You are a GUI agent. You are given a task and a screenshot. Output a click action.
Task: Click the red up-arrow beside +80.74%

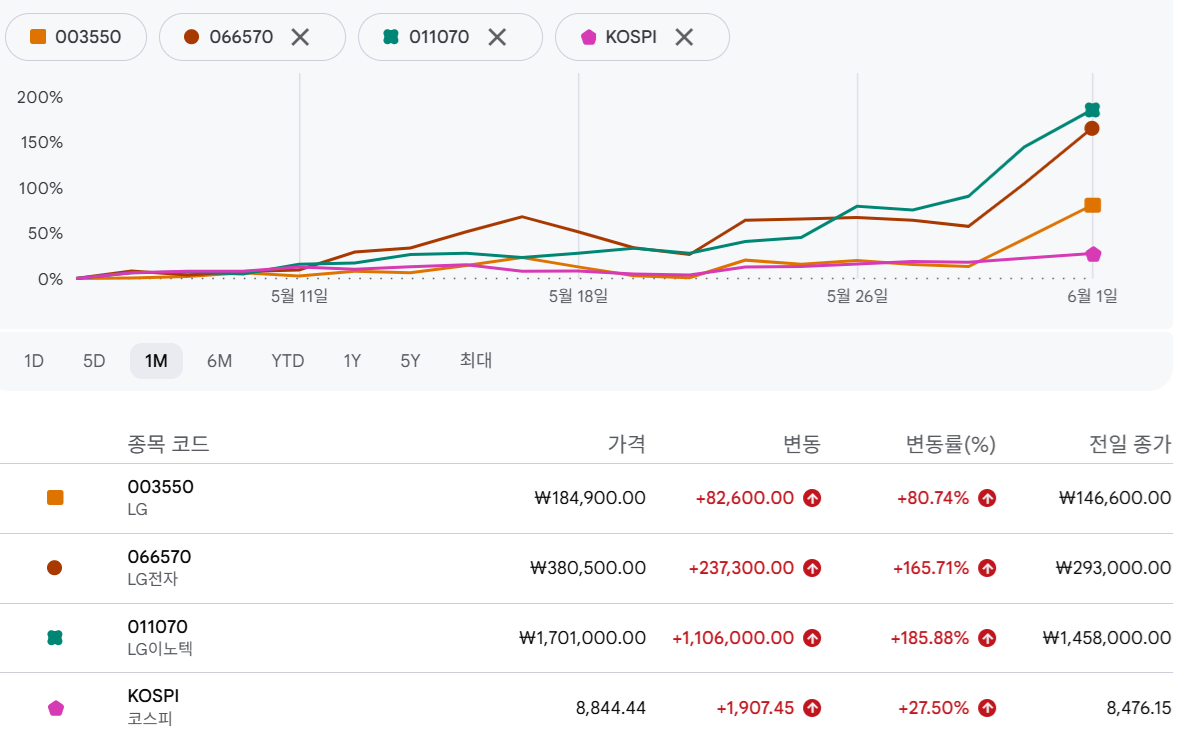pos(987,498)
